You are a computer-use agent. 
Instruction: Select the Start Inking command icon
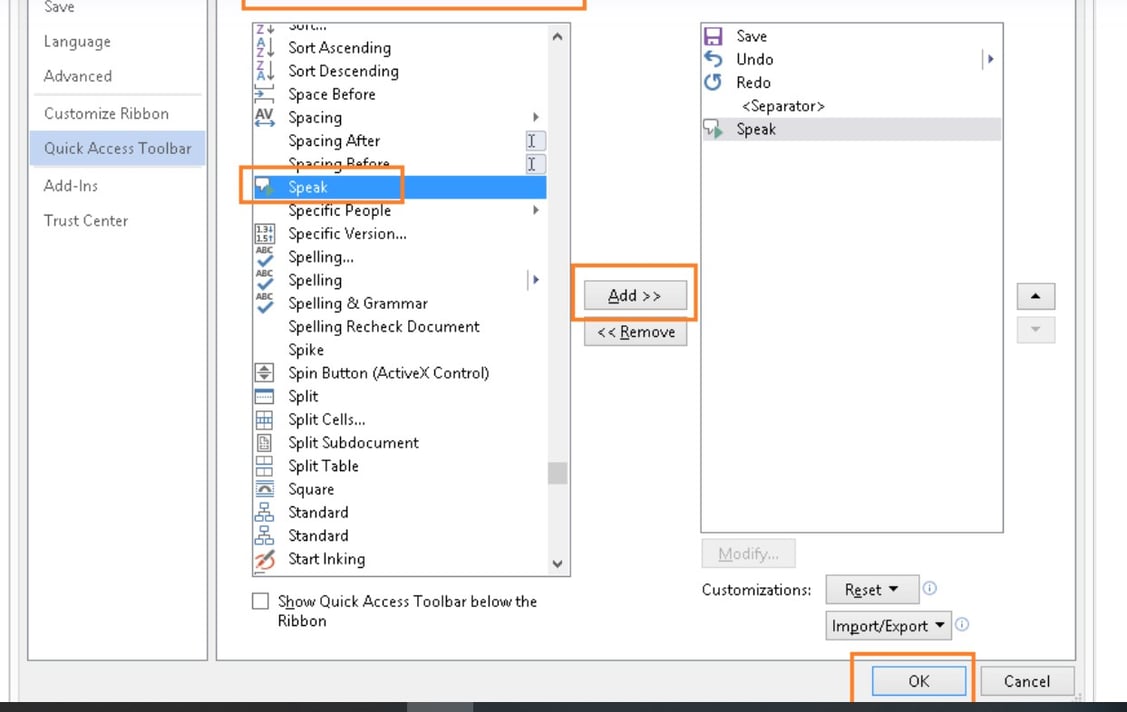[264, 559]
